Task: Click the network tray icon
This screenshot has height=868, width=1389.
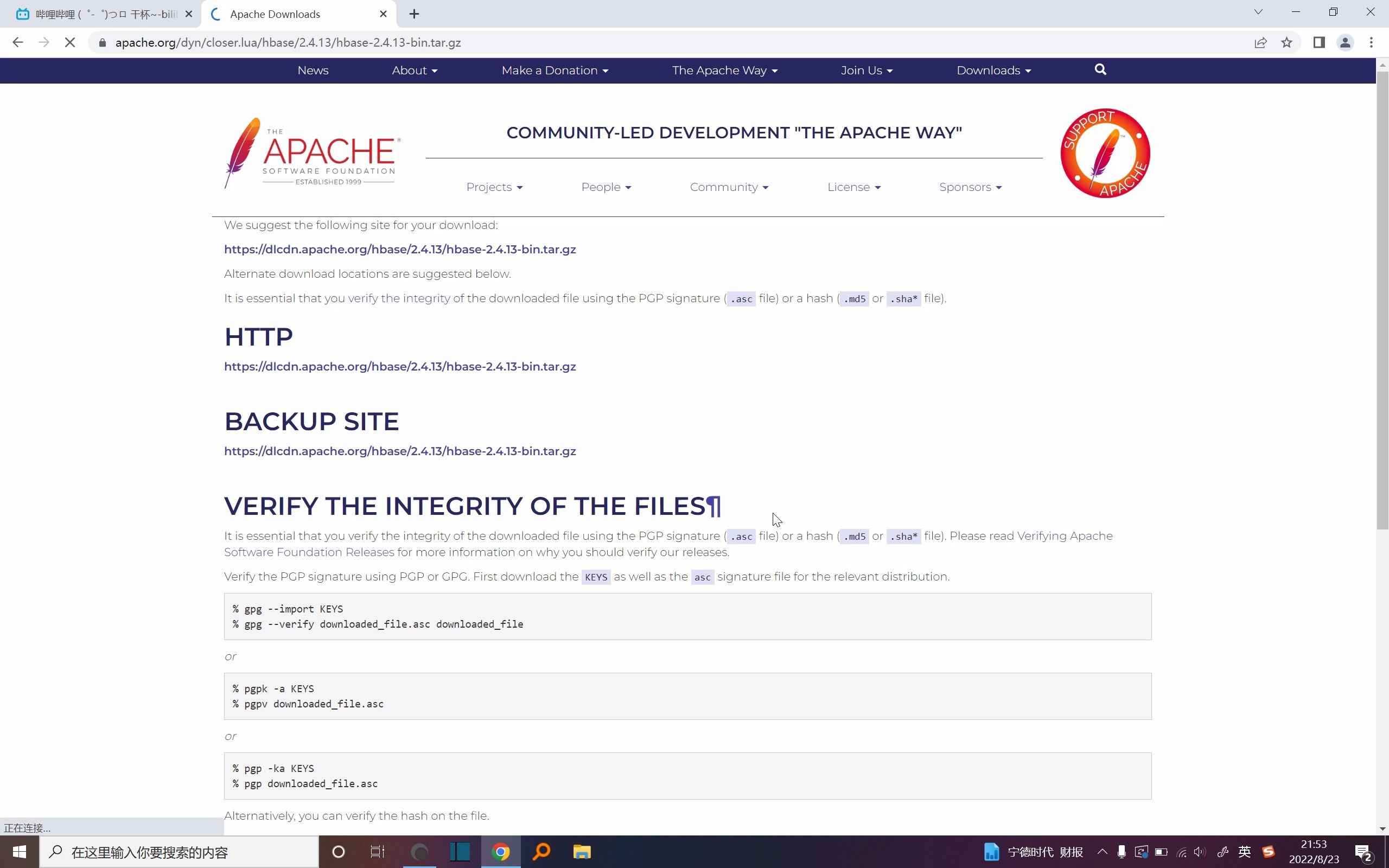Action: click(x=1181, y=852)
